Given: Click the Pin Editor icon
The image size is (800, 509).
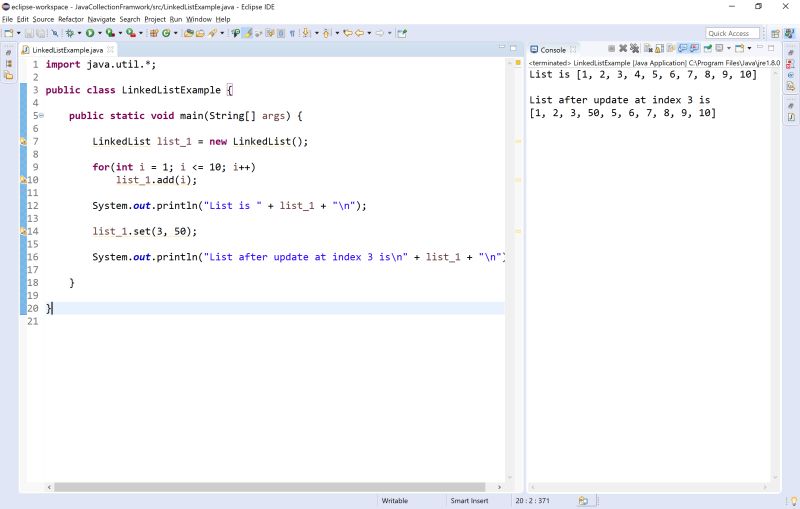Looking at the screenshot, I should 402,33.
